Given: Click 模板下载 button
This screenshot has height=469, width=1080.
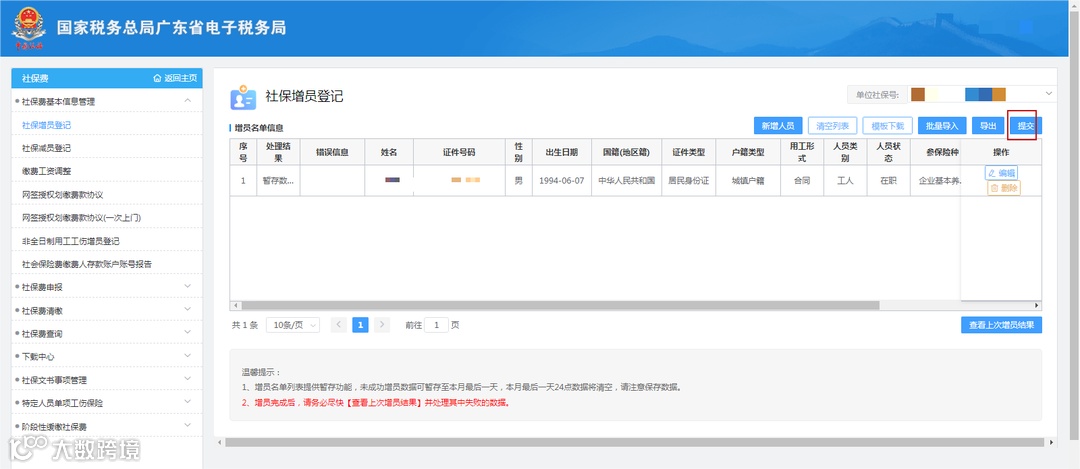Looking at the screenshot, I should coord(888,126).
